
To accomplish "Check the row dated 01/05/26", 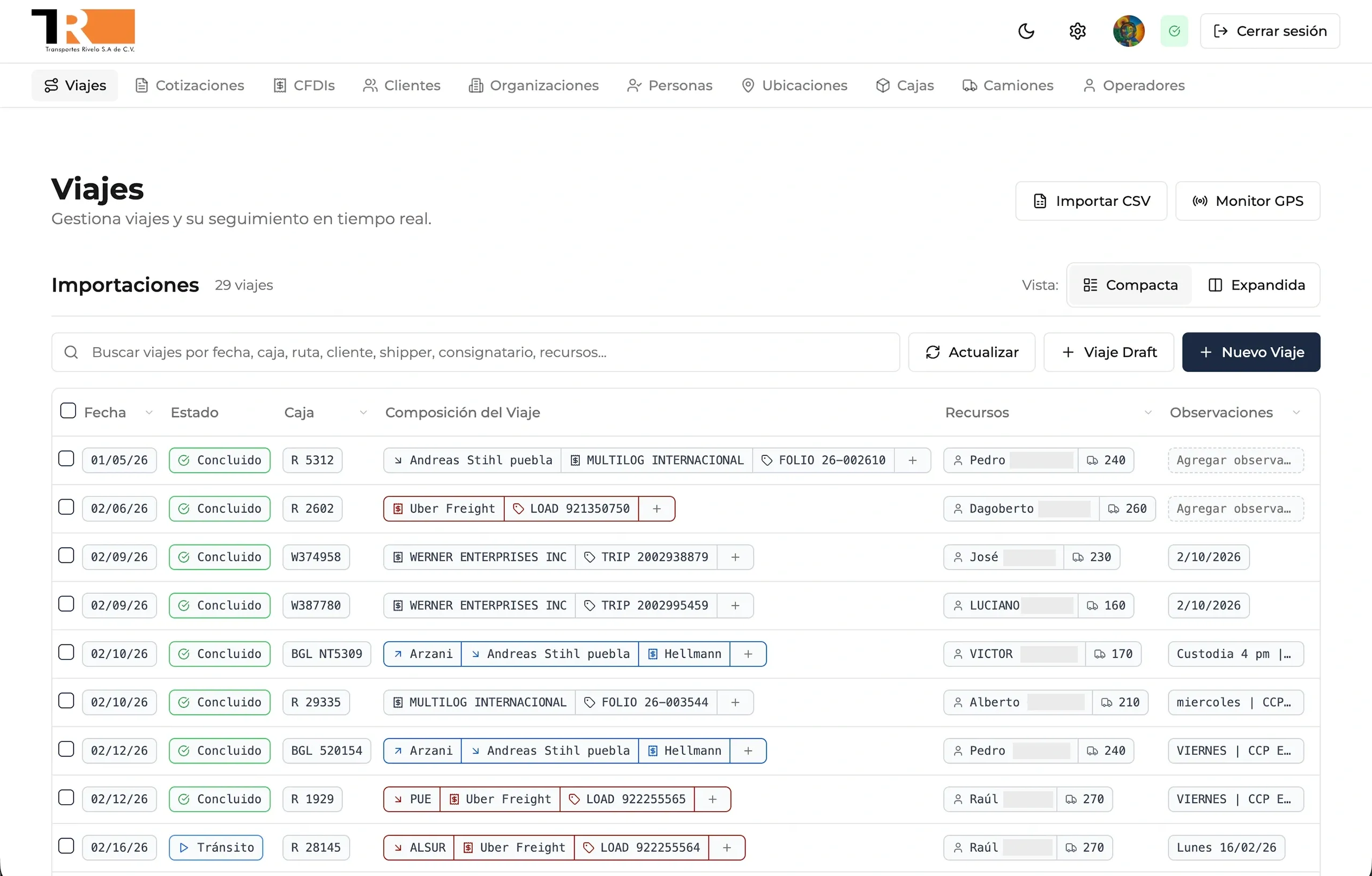I will (66, 459).
